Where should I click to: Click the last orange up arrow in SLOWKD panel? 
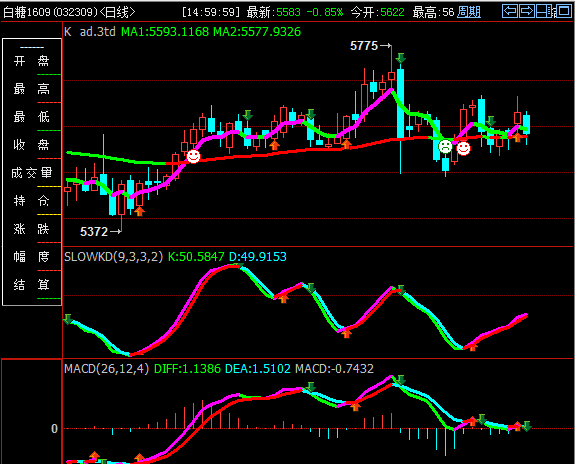(472, 346)
